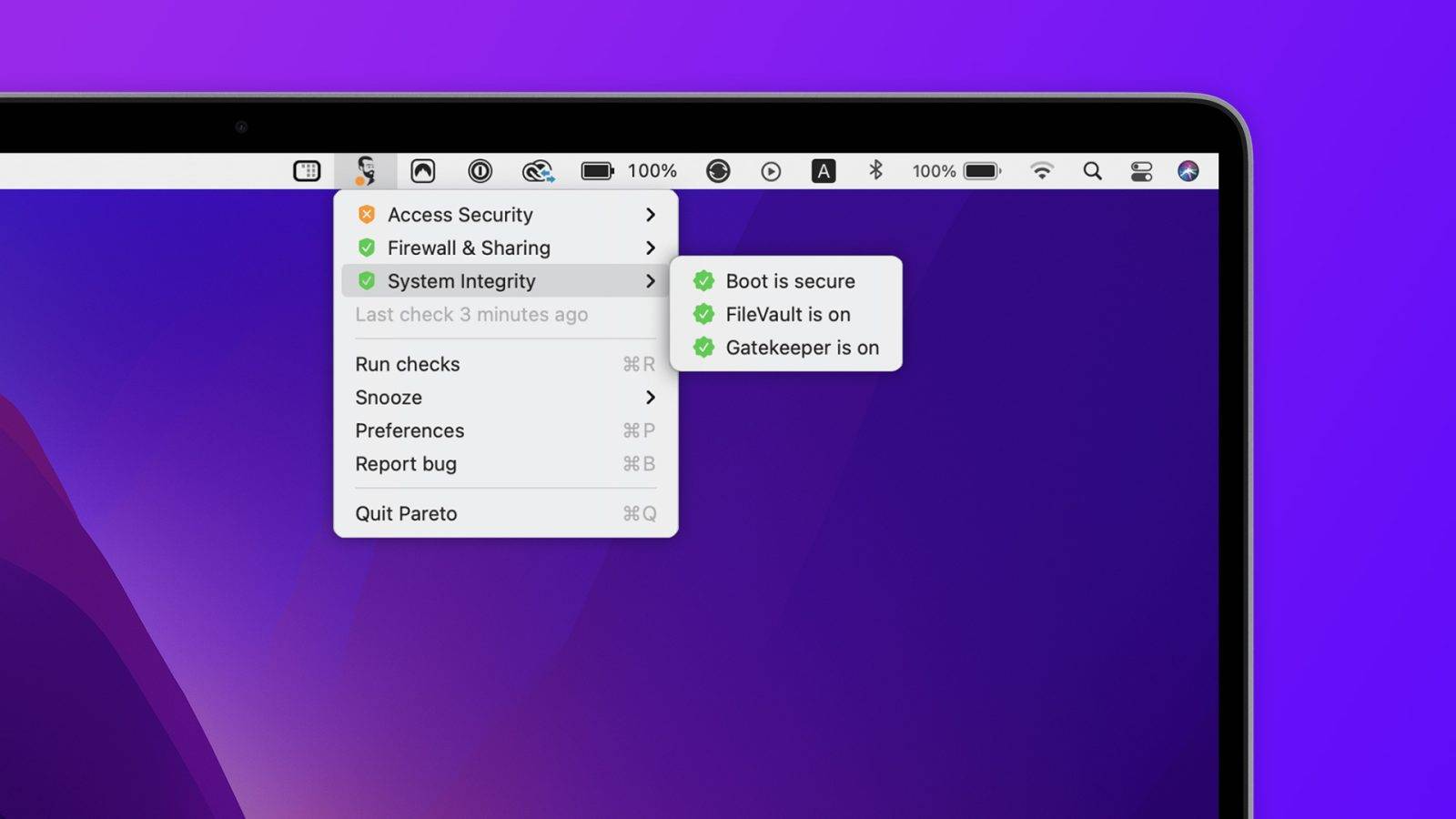Click the orange warning badge beside Access Security

367,214
